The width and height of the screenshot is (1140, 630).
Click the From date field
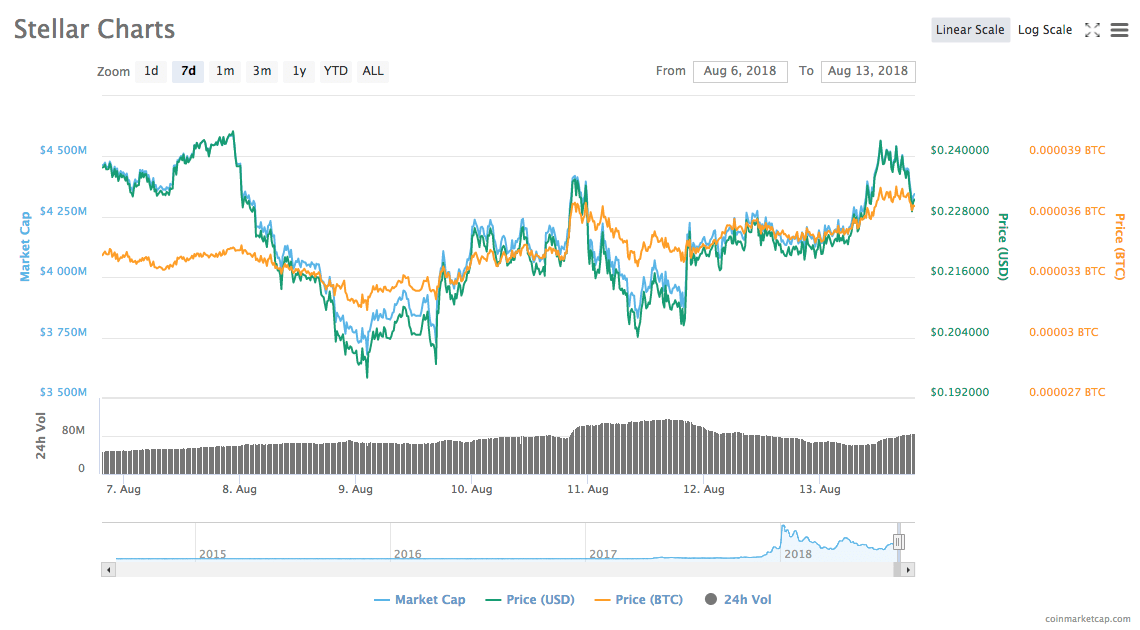(x=740, y=71)
